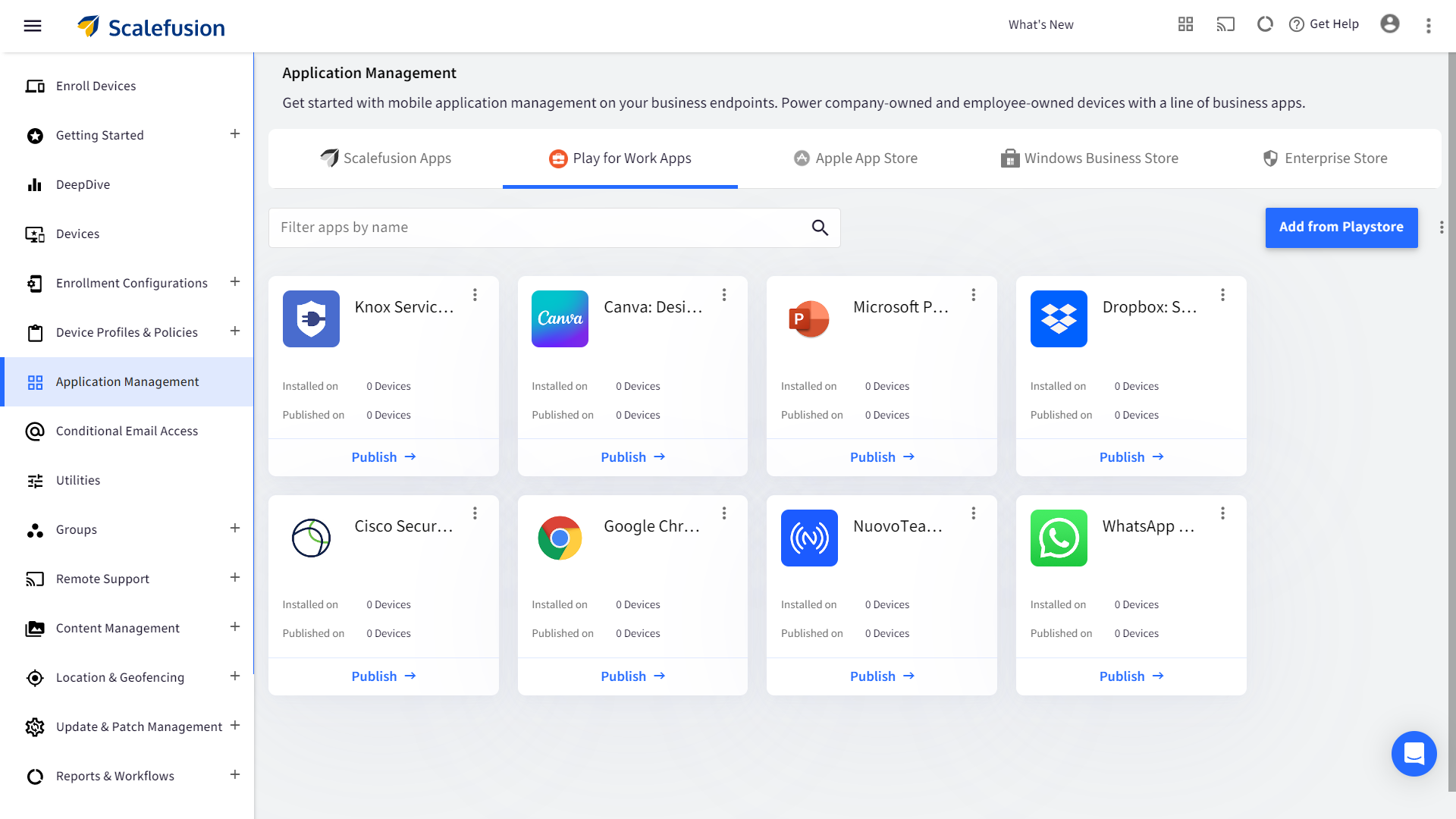Viewport: 1456px width, 819px height.
Task: Open the options menu on WhatsApp card
Action: pyautogui.click(x=1222, y=513)
